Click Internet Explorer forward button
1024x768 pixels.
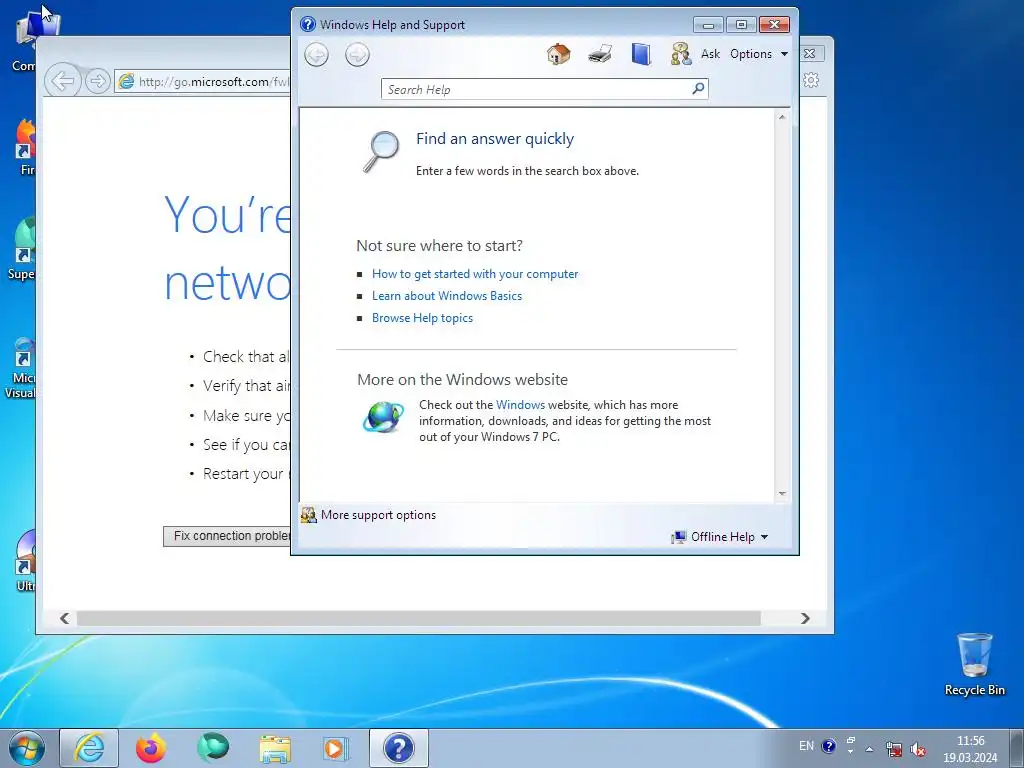point(98,81)
